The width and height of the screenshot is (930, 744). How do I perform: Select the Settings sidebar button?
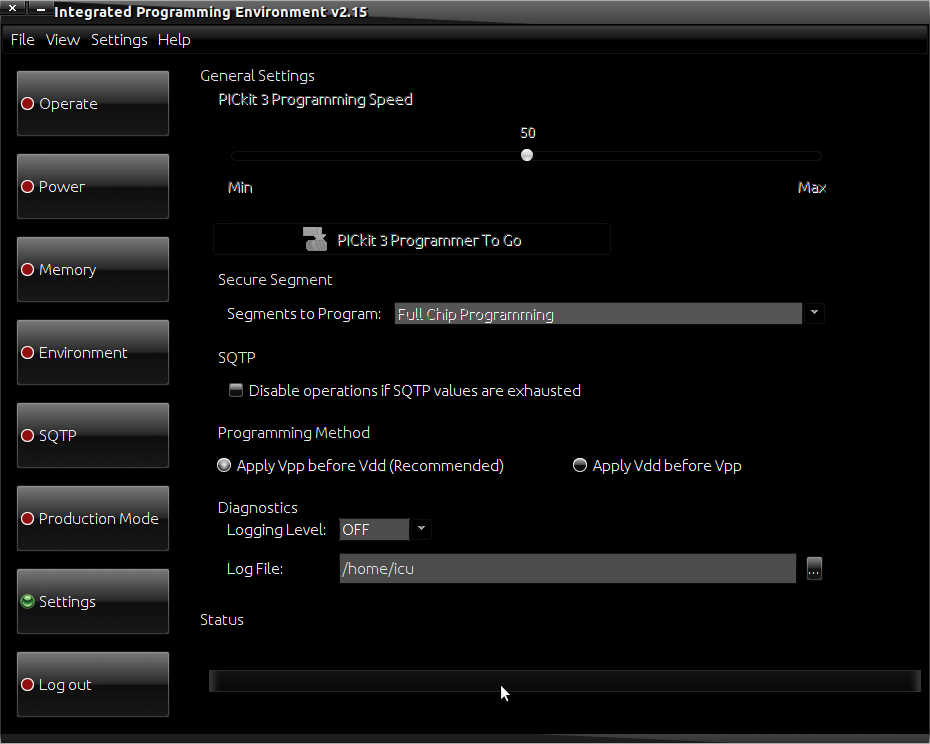tap(93, 602)
